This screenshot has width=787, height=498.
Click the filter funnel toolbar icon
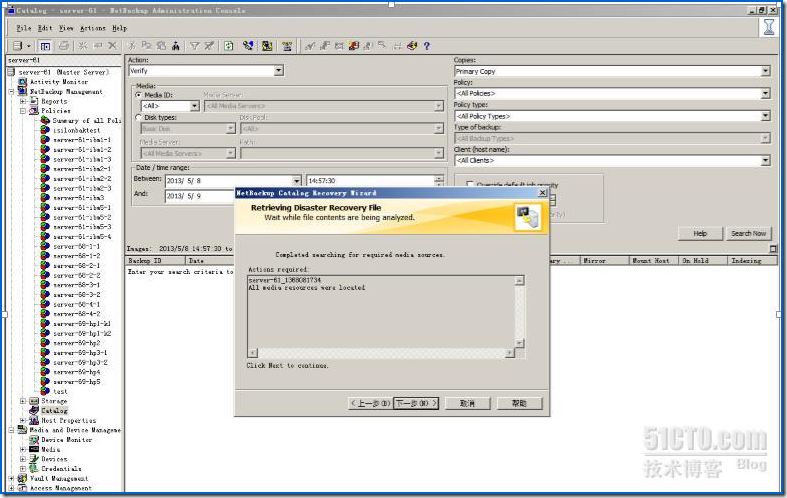point(194,46)
